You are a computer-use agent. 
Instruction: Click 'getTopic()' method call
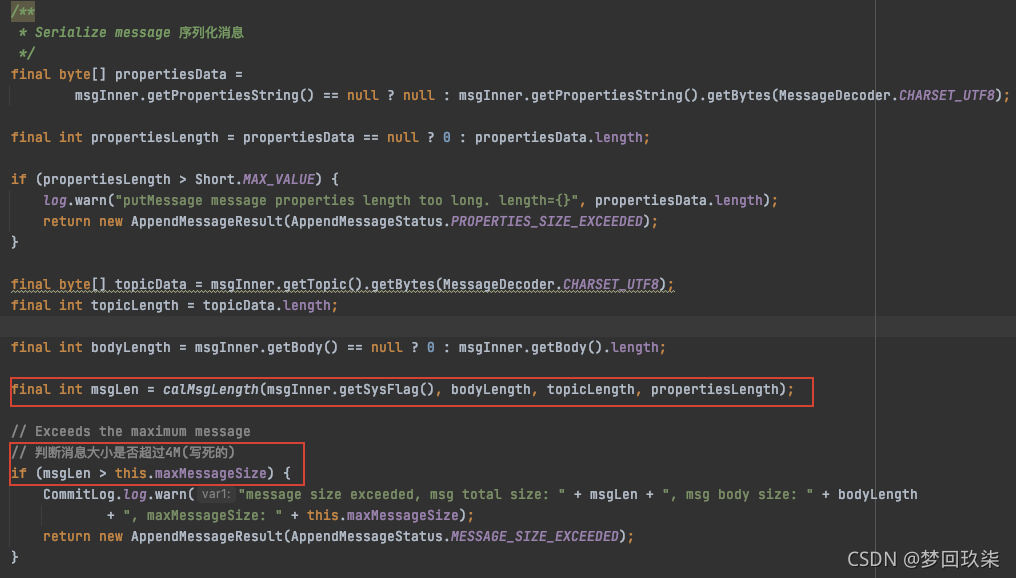(323, 284)
